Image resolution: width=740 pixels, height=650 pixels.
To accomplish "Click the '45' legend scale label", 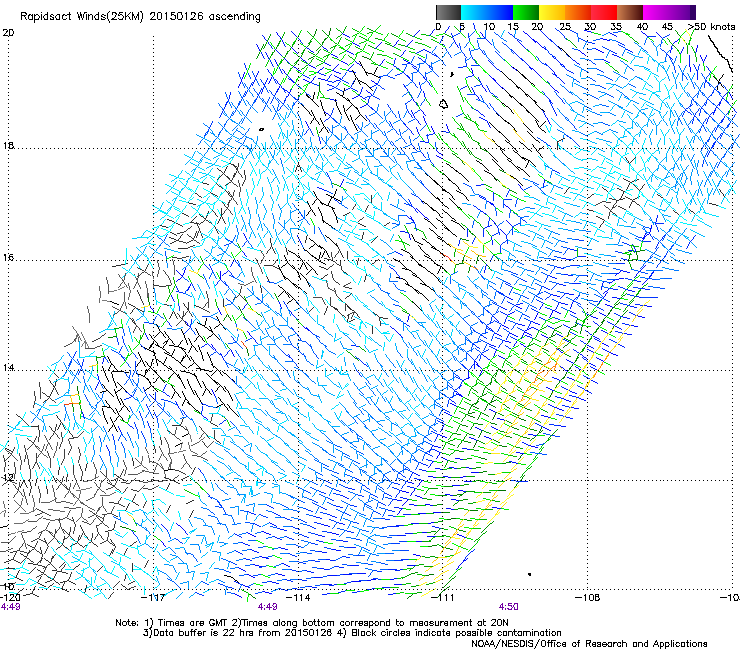I will 667,27.
